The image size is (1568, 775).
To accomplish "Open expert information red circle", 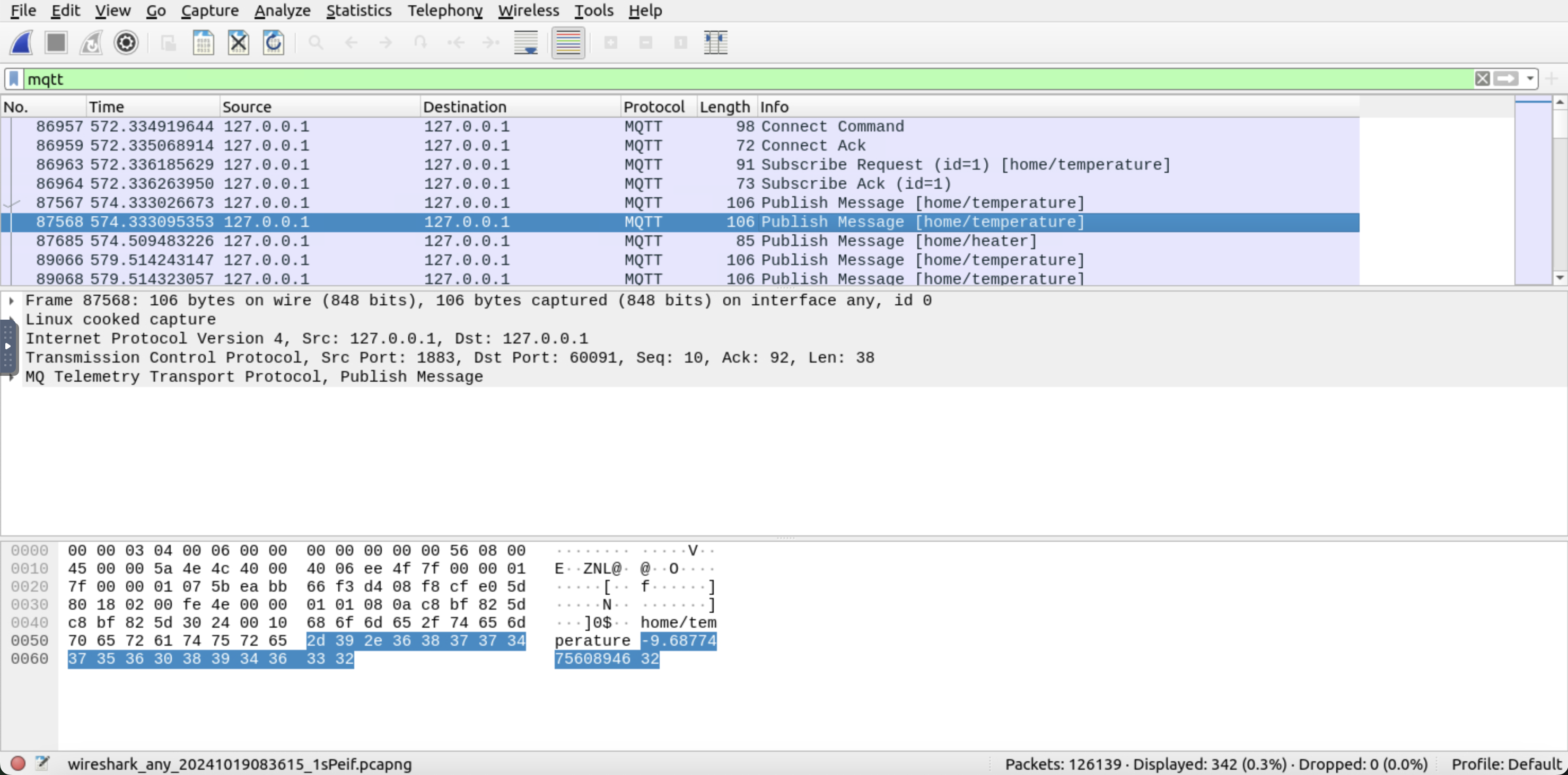I will pos(17,763).
